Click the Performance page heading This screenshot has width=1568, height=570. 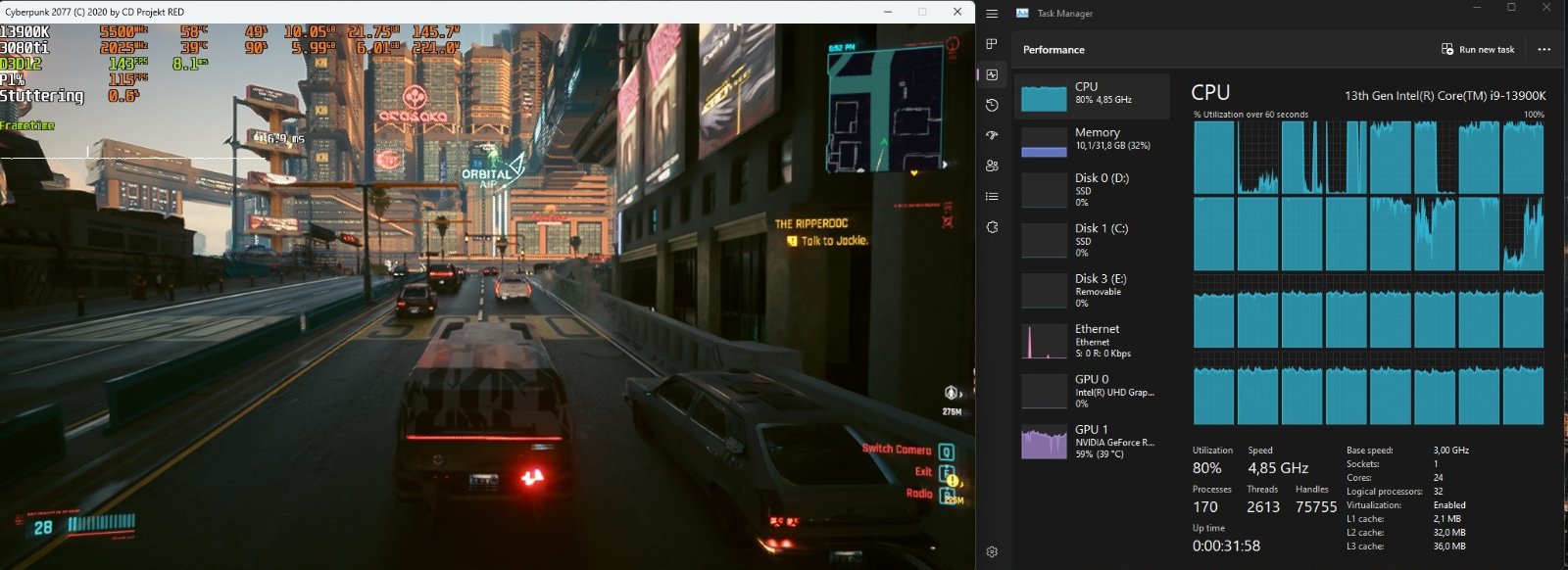(x=1053, y=49)
